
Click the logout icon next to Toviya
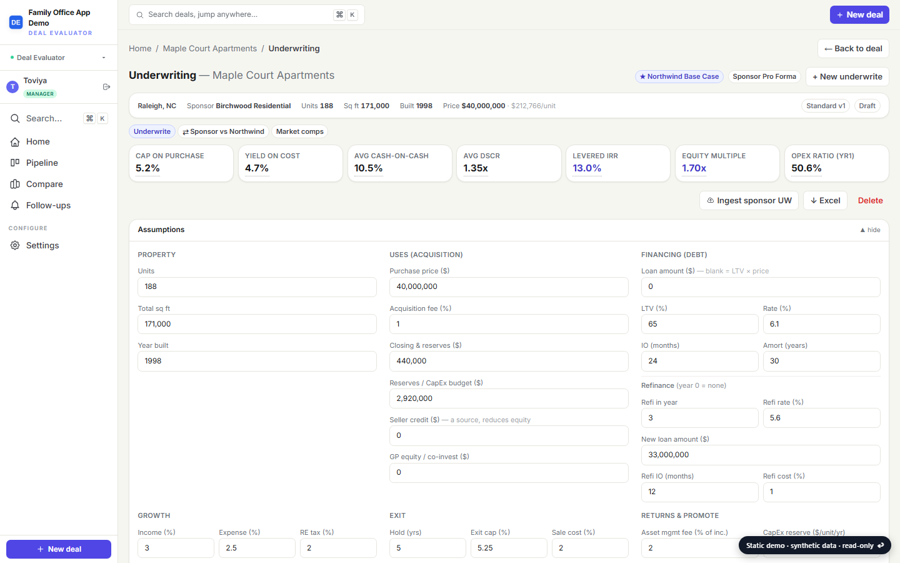coord(106,87)
